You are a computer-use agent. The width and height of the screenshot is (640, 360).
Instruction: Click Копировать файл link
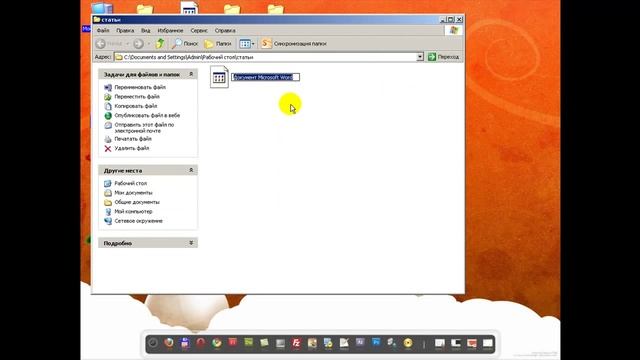coord(136,106)
